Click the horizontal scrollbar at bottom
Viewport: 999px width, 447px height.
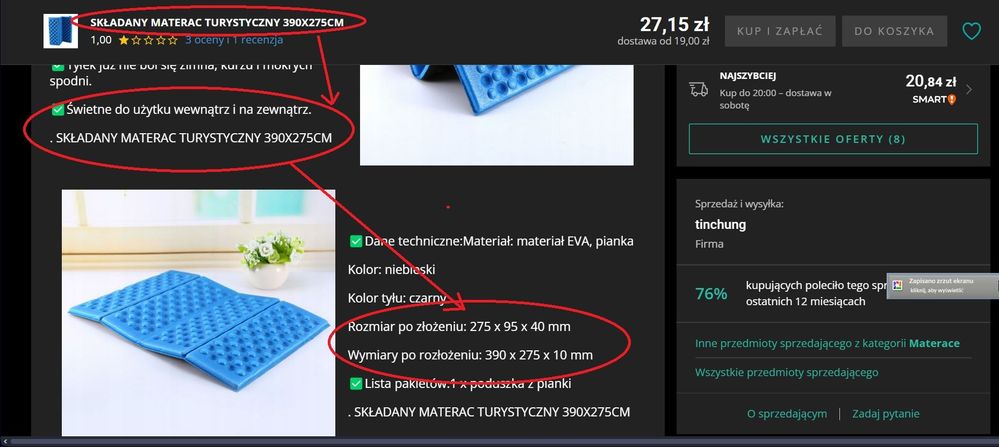pyautogui.click(x=503, y=441)
